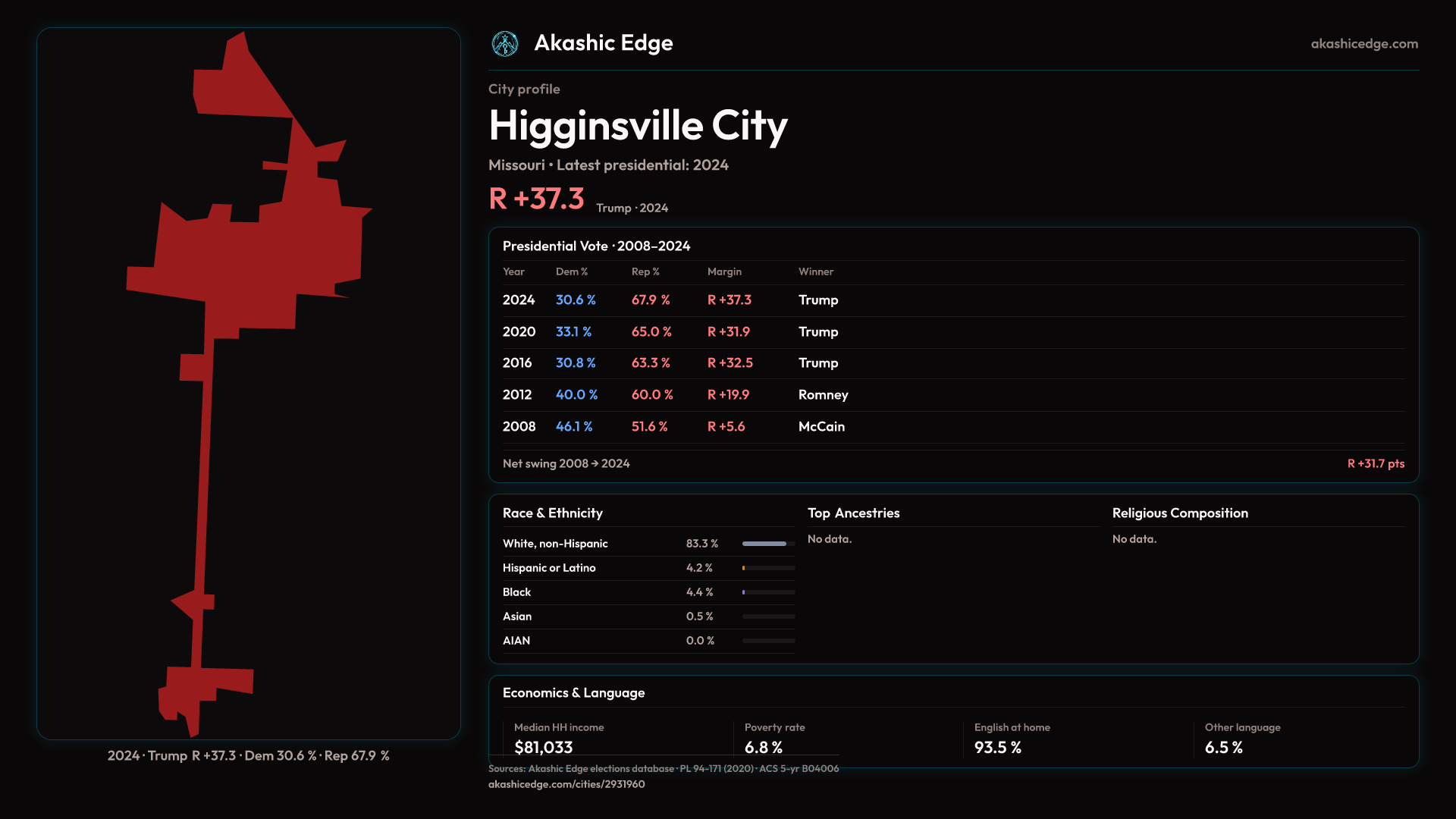Open the akashicedge.com link
The image size is (1456, 819).
coord(1363,44)
